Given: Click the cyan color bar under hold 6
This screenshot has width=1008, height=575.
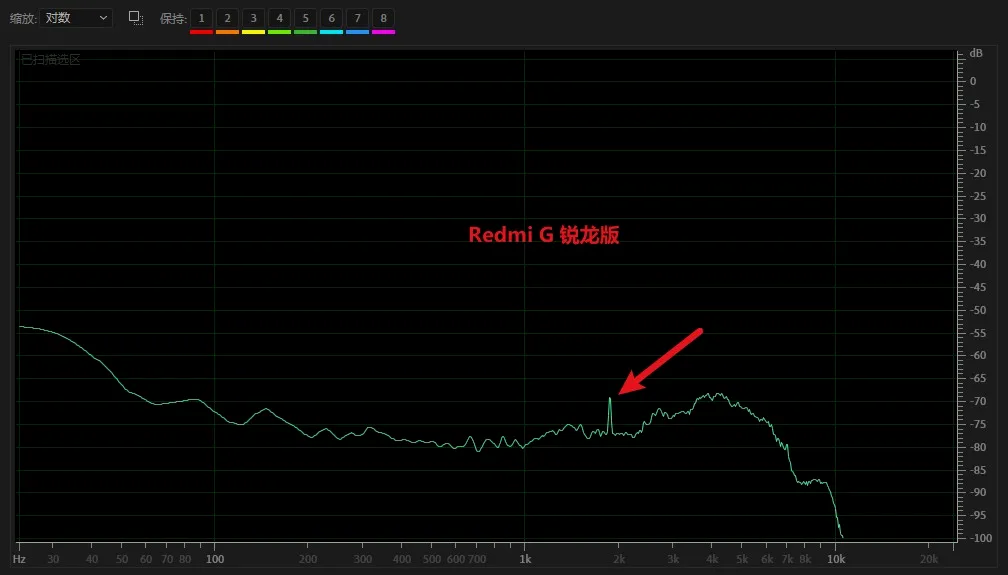Looking at the screenshot, I should [x=332, y=32].
